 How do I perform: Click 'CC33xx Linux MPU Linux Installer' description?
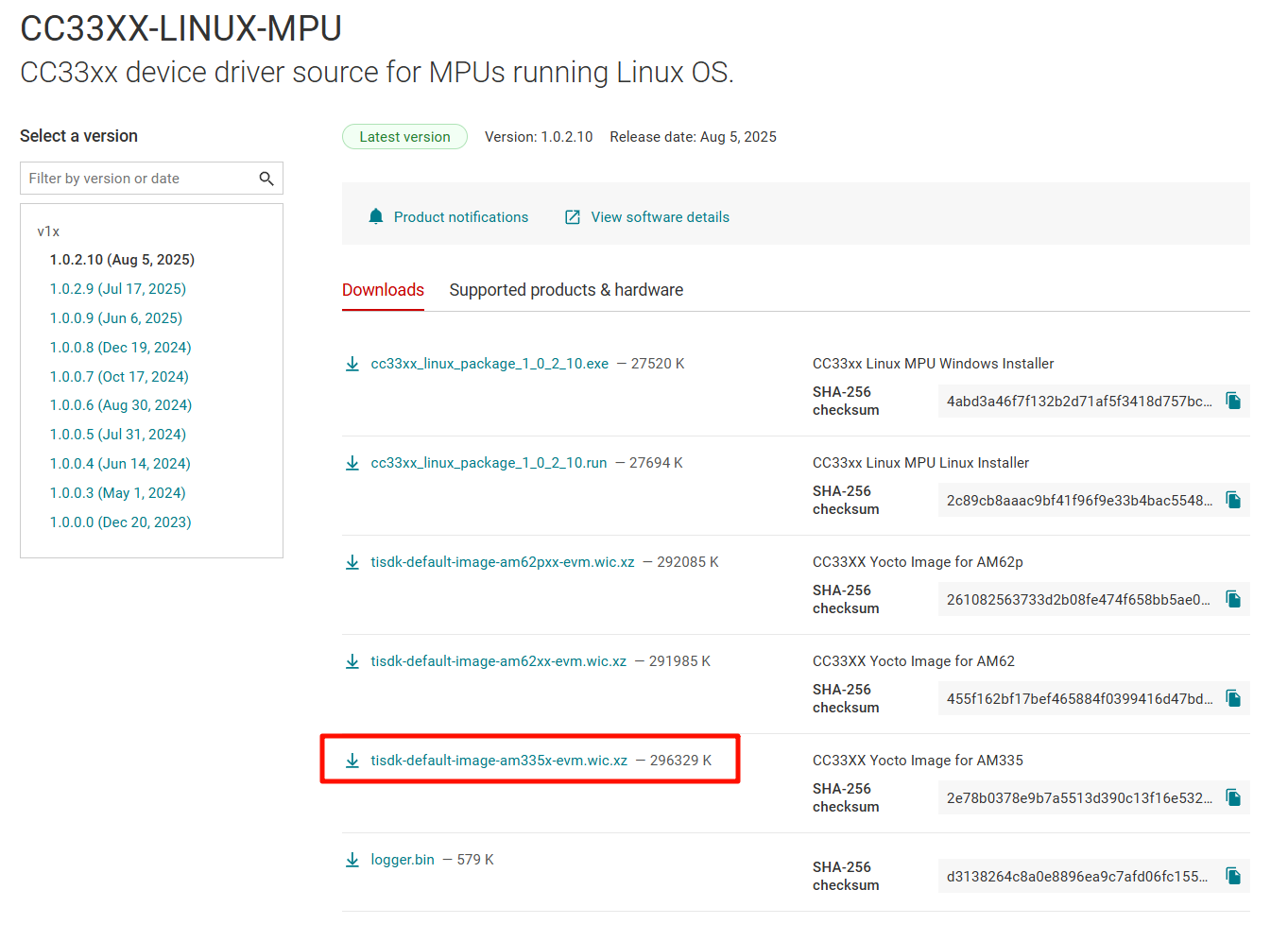(x=921, y=463)
